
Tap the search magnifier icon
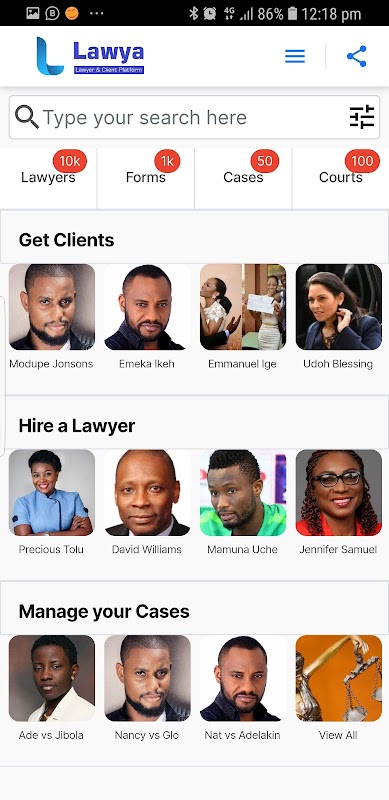(27, 117)
